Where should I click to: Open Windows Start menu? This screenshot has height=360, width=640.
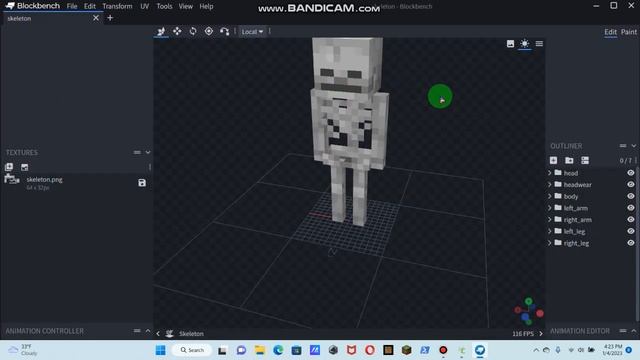coord(161,350)
